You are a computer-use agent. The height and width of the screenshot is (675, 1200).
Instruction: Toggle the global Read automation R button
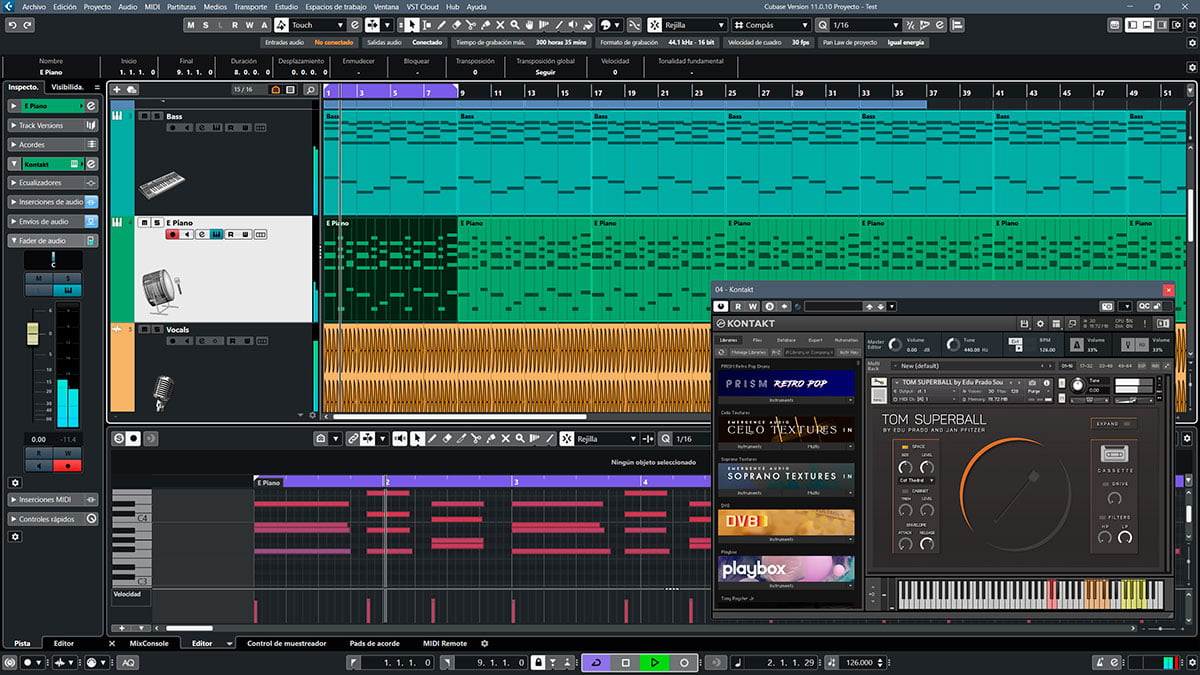234,25
